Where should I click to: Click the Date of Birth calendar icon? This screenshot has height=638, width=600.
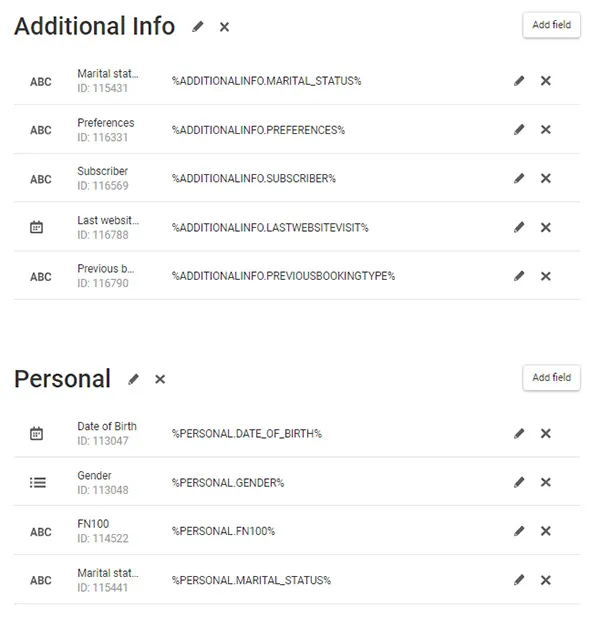(x=37, y=434)
